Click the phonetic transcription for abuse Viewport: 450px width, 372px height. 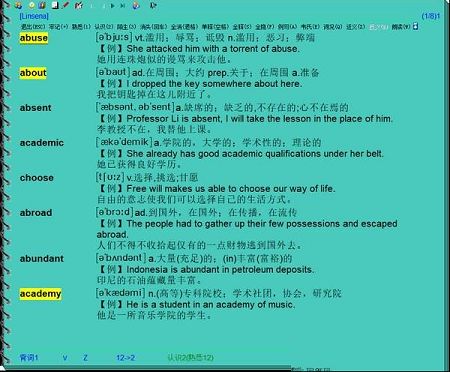pos(114,37)
